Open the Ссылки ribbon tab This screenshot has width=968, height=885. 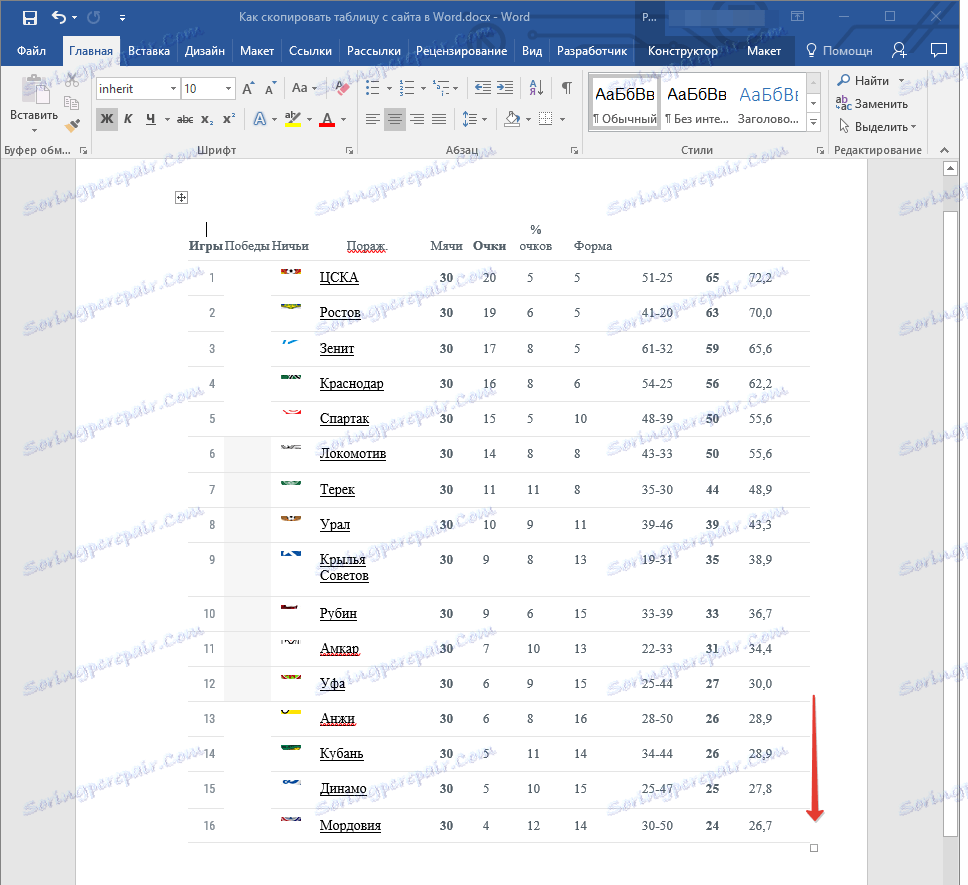coord(310,51)
